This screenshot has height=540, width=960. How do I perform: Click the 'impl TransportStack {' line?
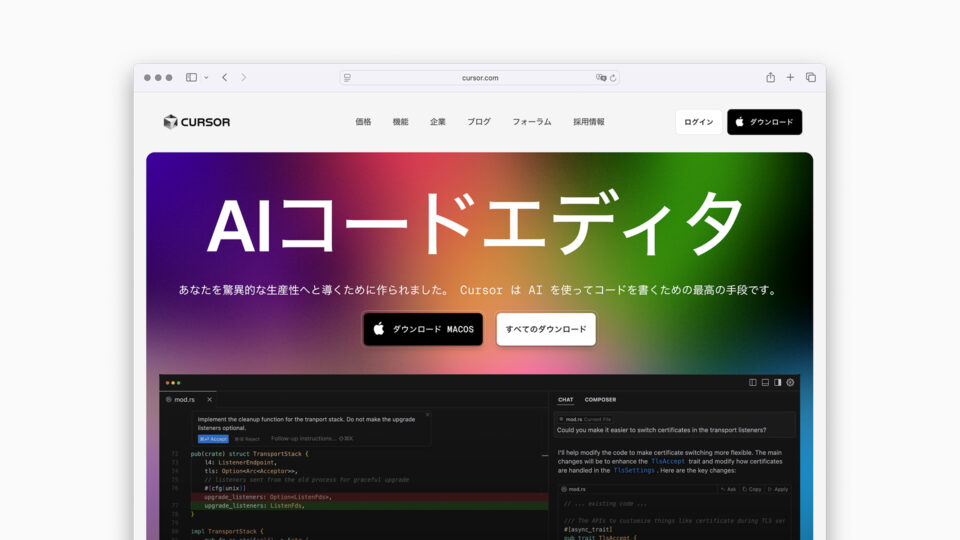227,531
